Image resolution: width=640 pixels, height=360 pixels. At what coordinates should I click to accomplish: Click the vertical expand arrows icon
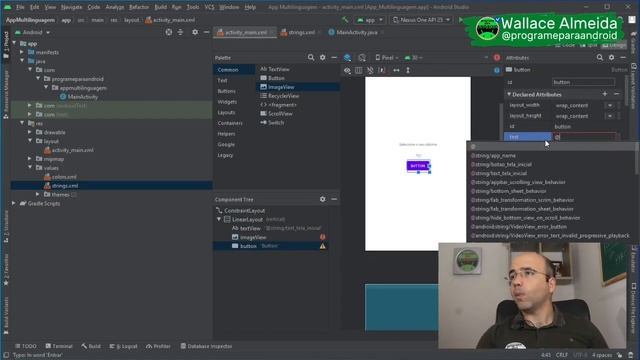coord(408,70)
